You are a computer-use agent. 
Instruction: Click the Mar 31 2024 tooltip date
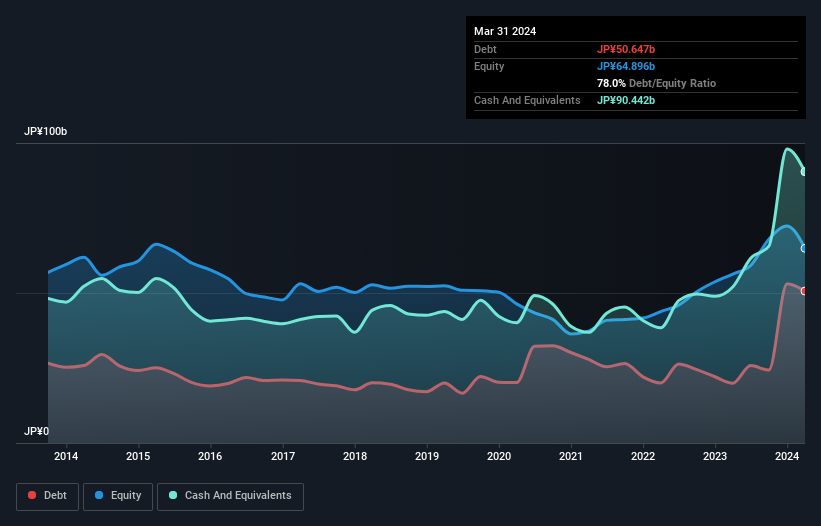(505, 31)
